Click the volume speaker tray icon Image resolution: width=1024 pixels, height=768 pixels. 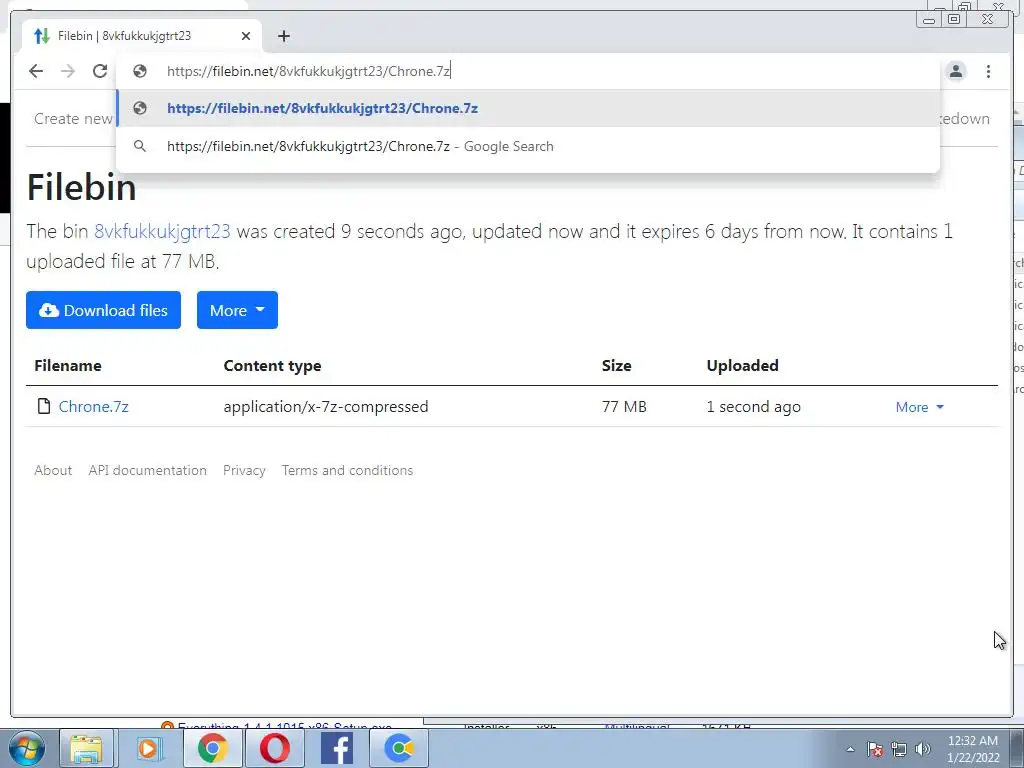pos(923,749)
